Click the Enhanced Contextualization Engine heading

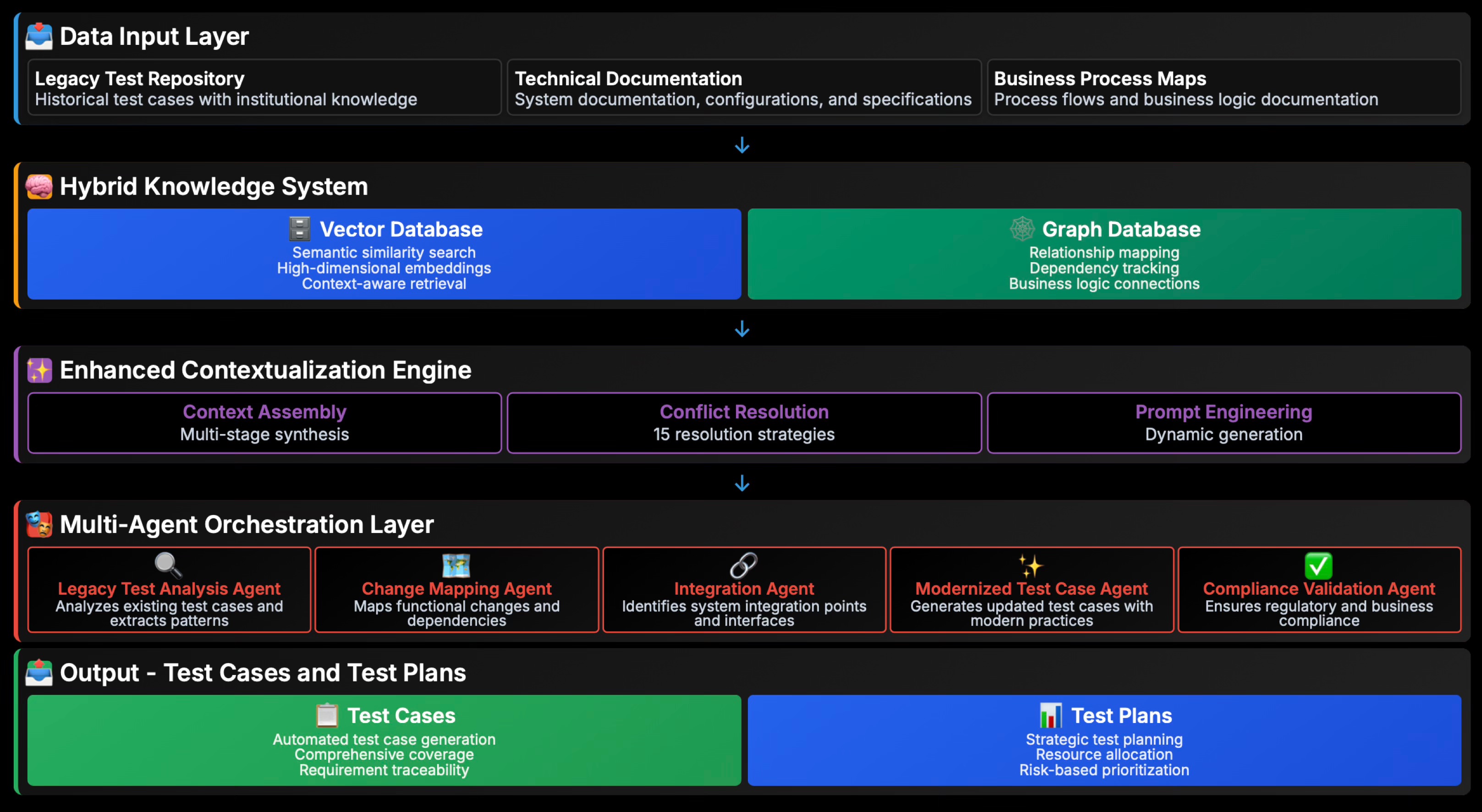pos(265,370)
